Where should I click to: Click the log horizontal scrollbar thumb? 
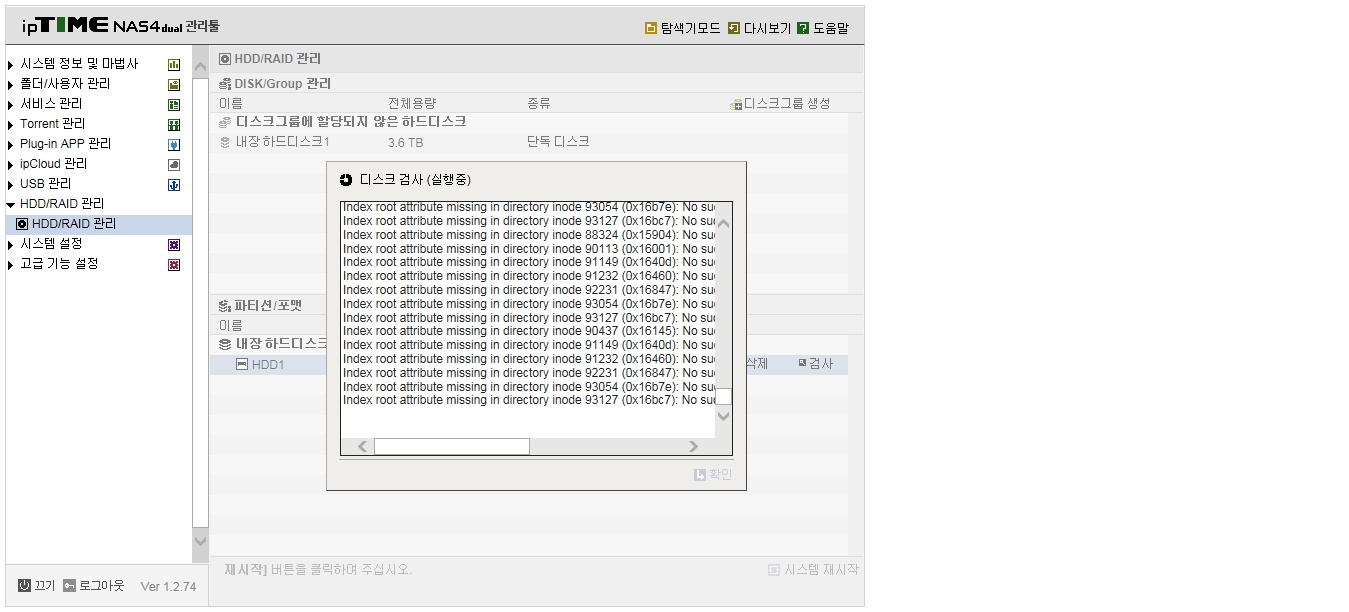[x=452, y=446]
